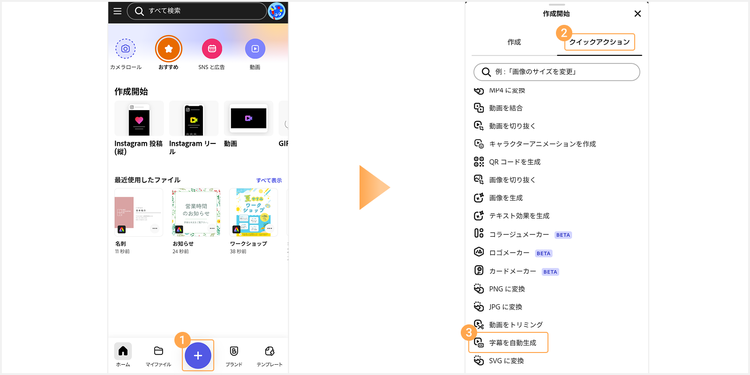The height and width of the screenshot is (375, 750).
Task: Select the カメラロール camera roll icon
Action: click(125, 49)
